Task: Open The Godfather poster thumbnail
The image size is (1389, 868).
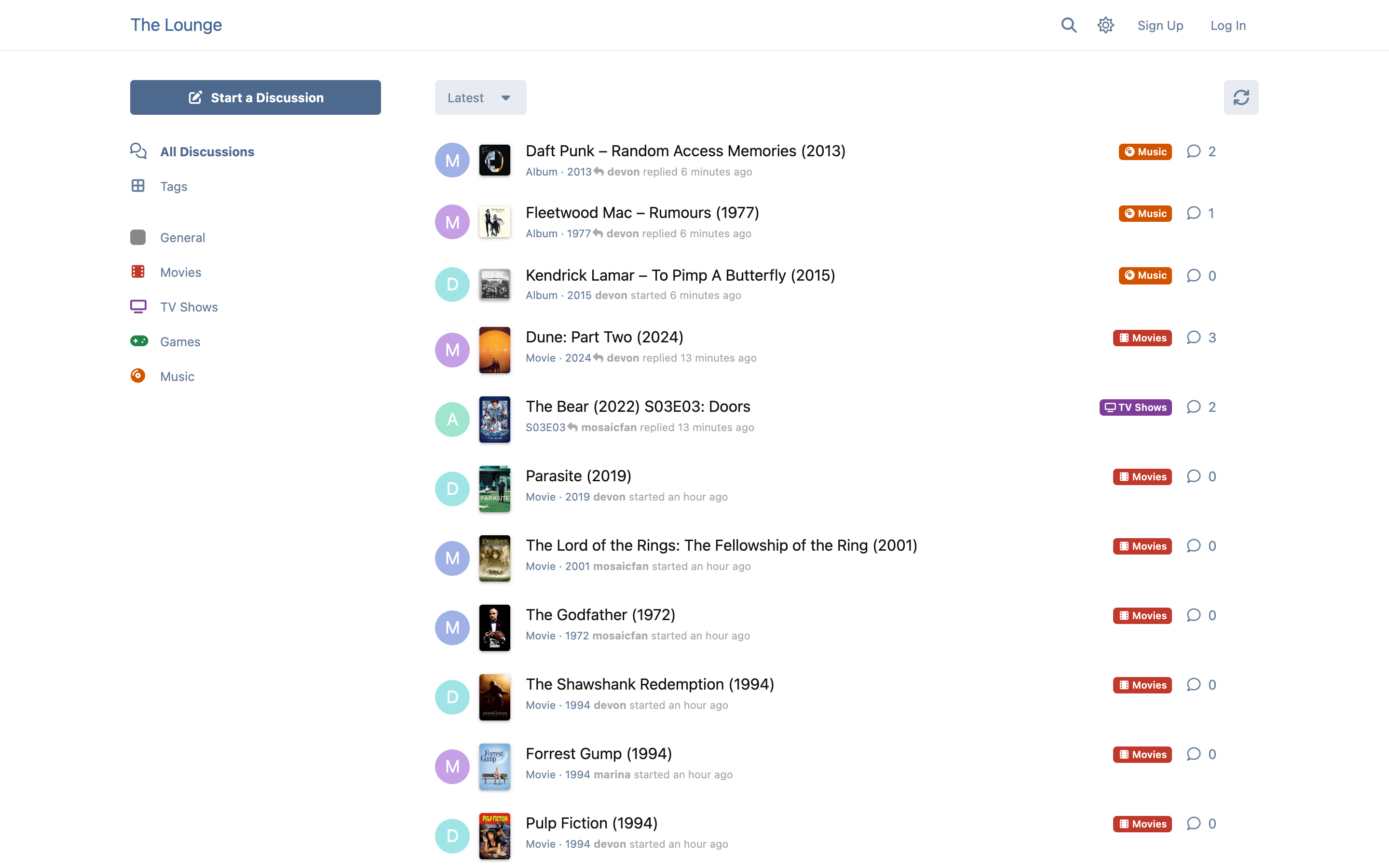Action: pyautogui.click(x=495, y=627)
